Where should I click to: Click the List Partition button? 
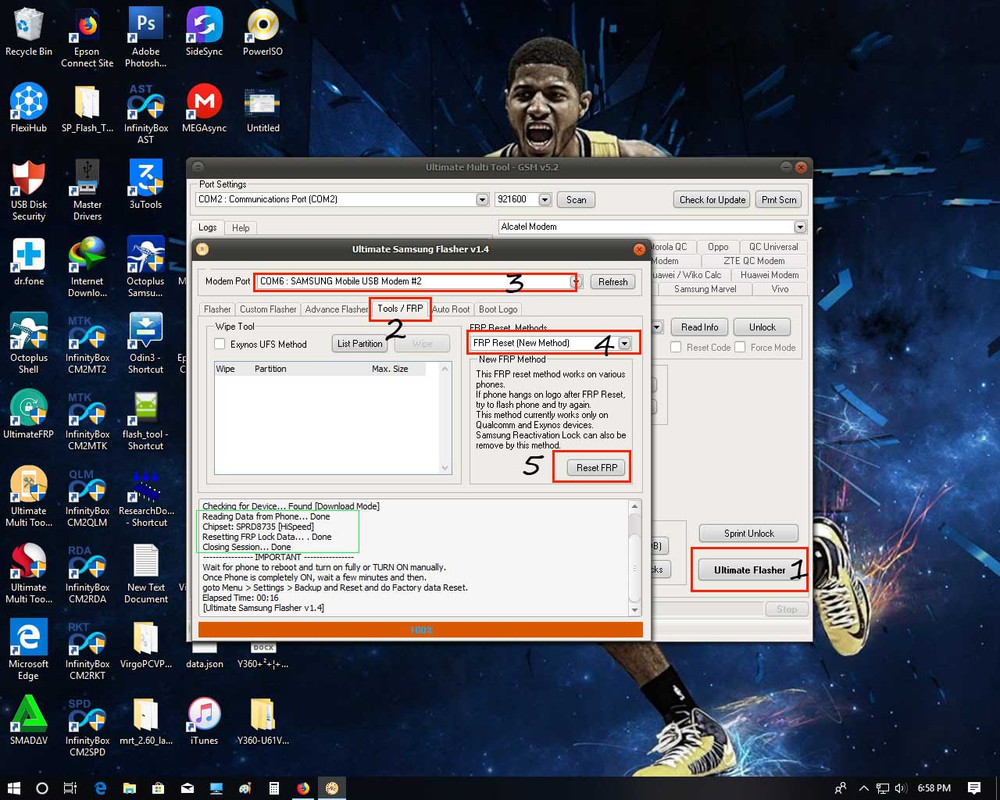[360, 343]
